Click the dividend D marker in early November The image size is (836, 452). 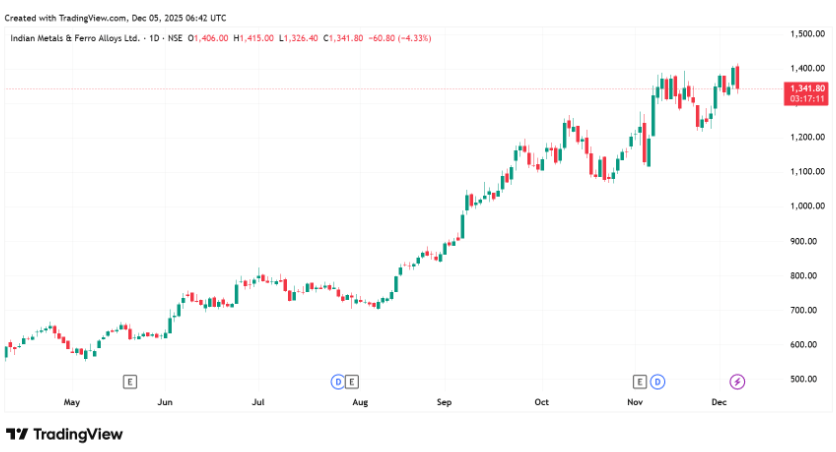click(657, 381)
